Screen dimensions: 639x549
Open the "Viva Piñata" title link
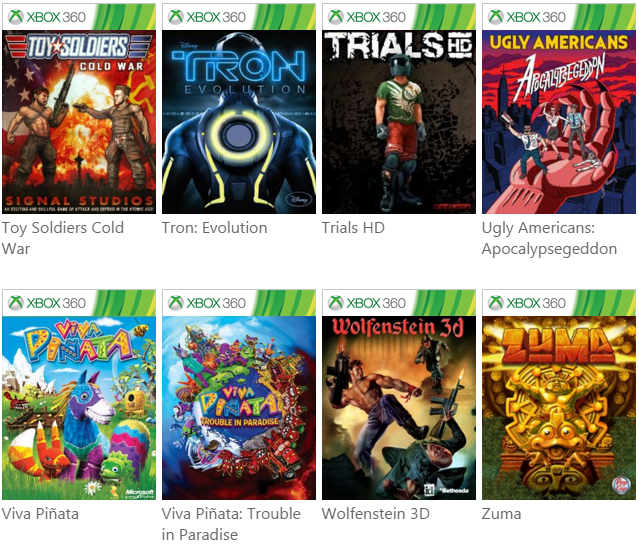point(40,514)
